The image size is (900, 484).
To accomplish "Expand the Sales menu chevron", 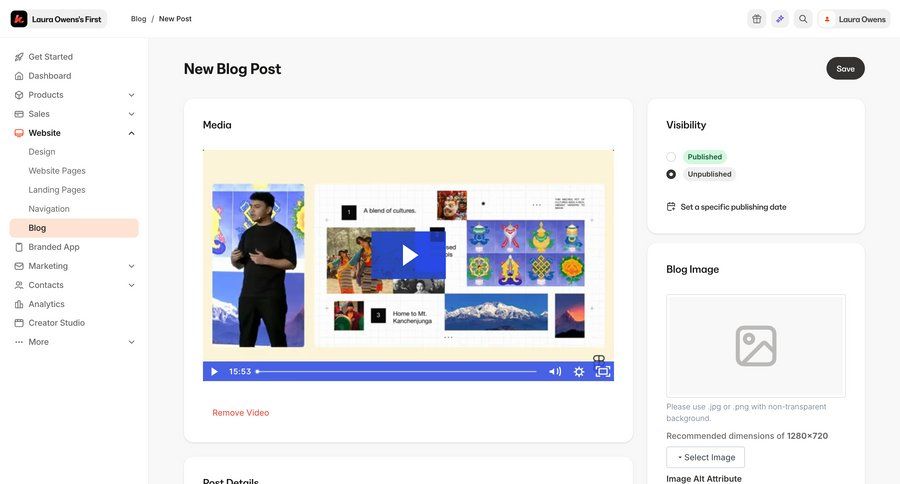I will pos(131,114).
